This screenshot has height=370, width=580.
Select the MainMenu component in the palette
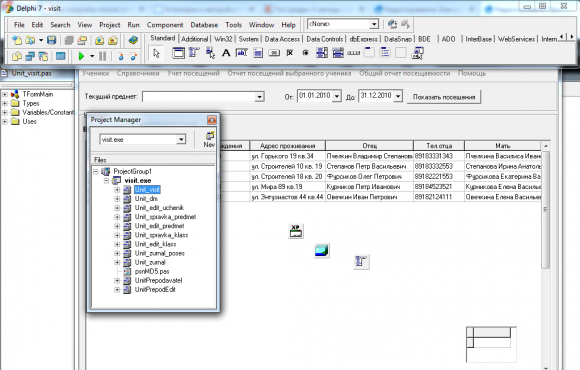(194, 53)
